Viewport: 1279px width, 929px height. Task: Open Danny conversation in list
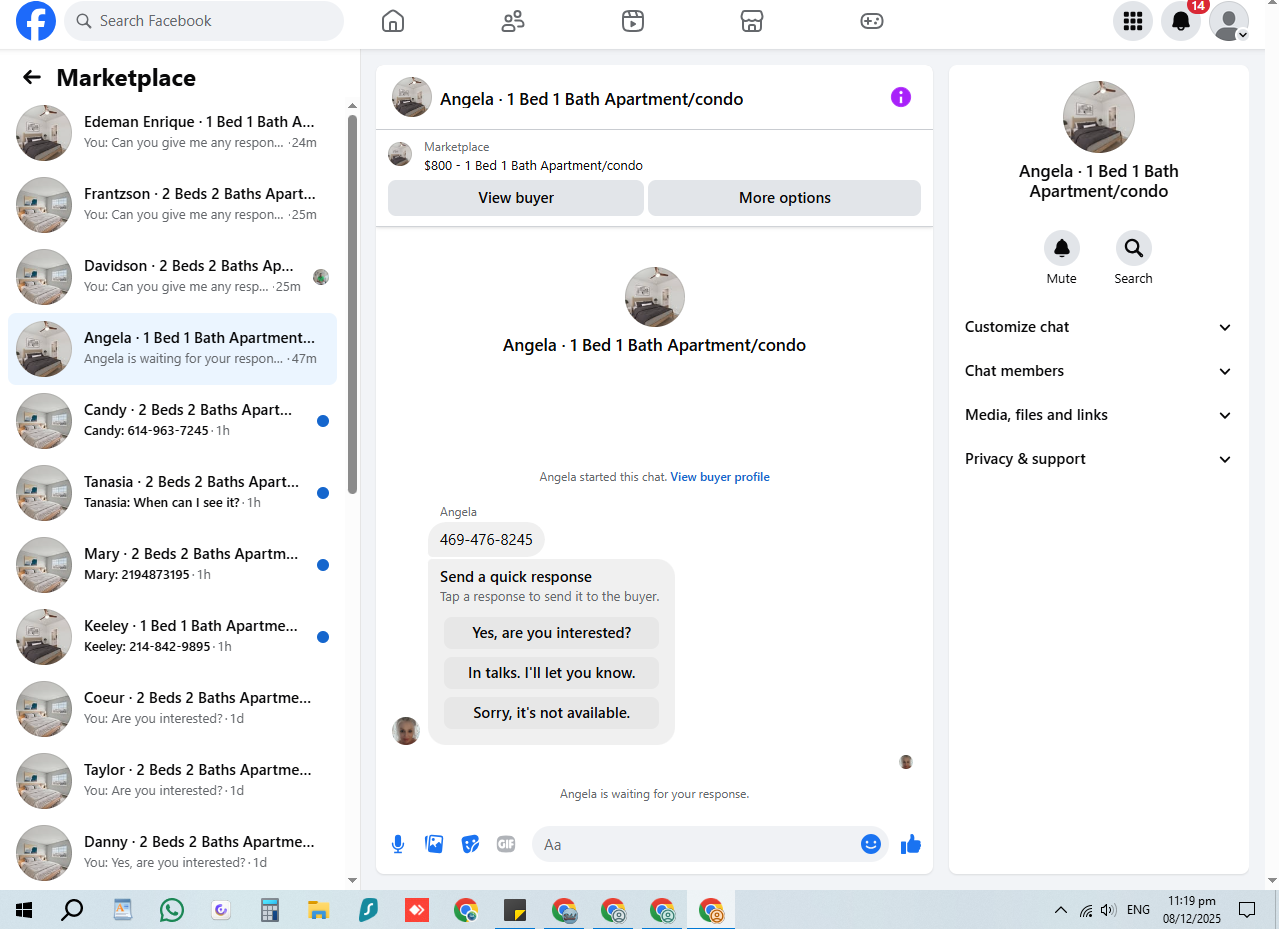point(172,852)
